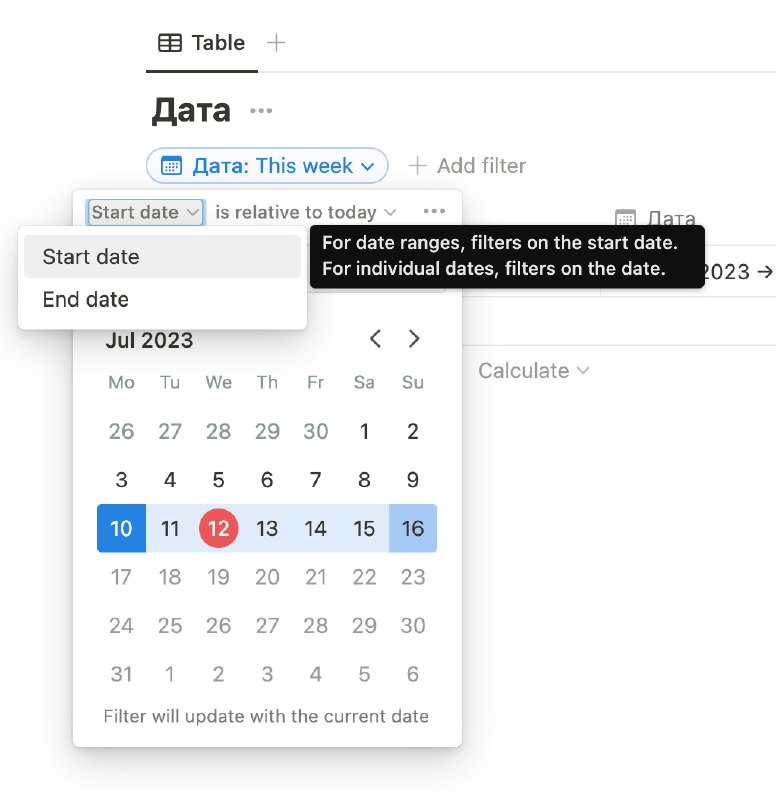This screenshot has width=776, height=800.
Task: Click the plus icon to add a new view
Action: 276,43
